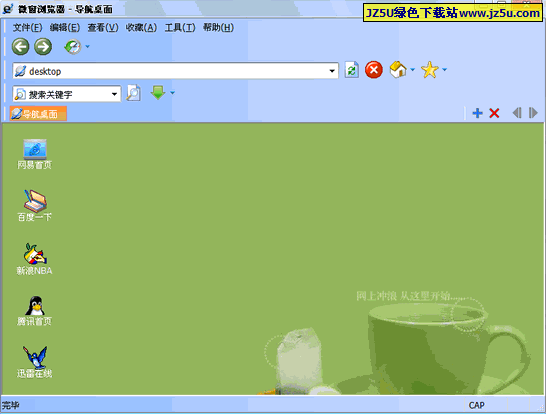Click the desktop address bar field
This screenshot has height=414, width=546.
[176, 71]
